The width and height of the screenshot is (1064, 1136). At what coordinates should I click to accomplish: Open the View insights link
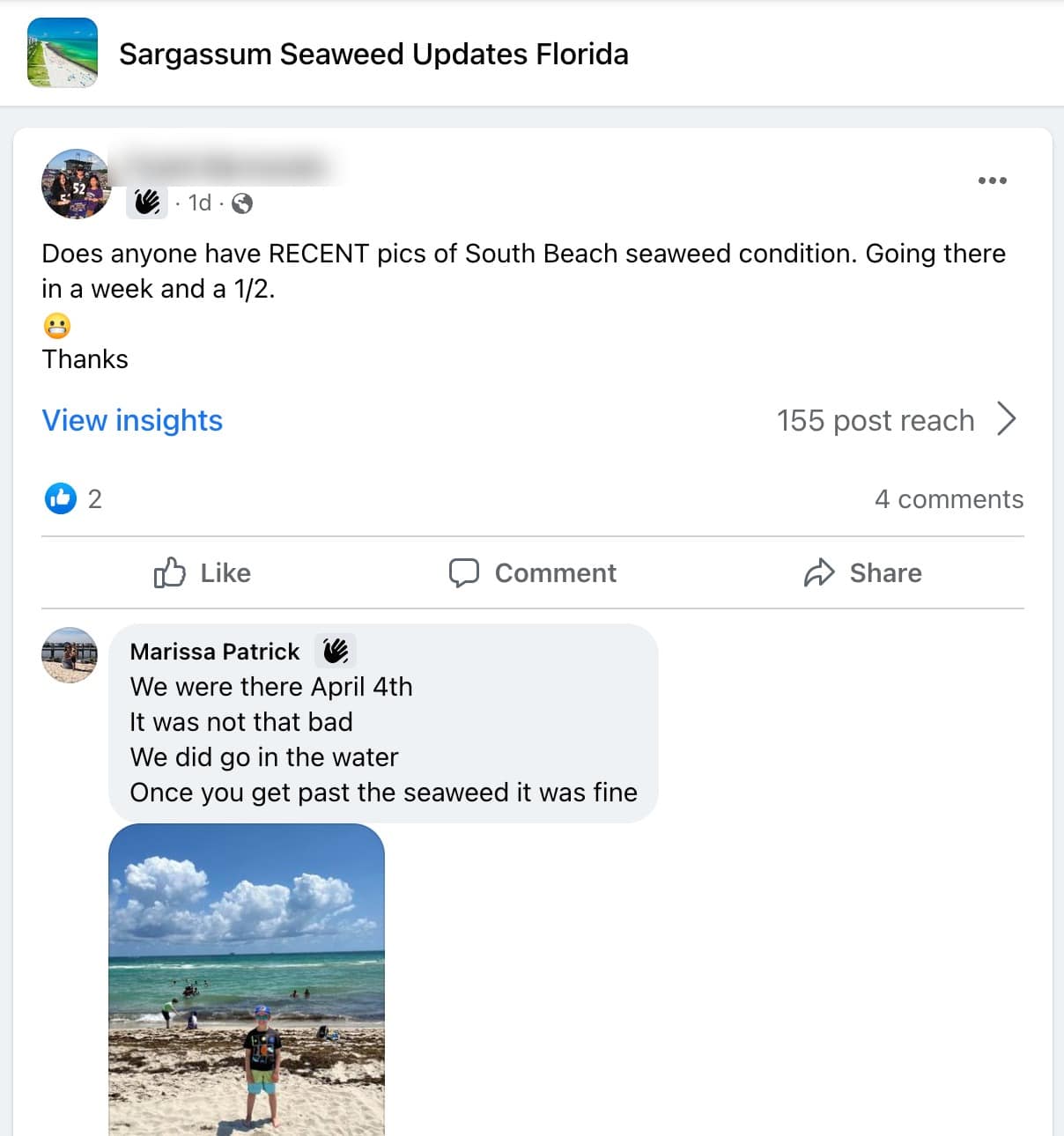click(x=132, y=420)
